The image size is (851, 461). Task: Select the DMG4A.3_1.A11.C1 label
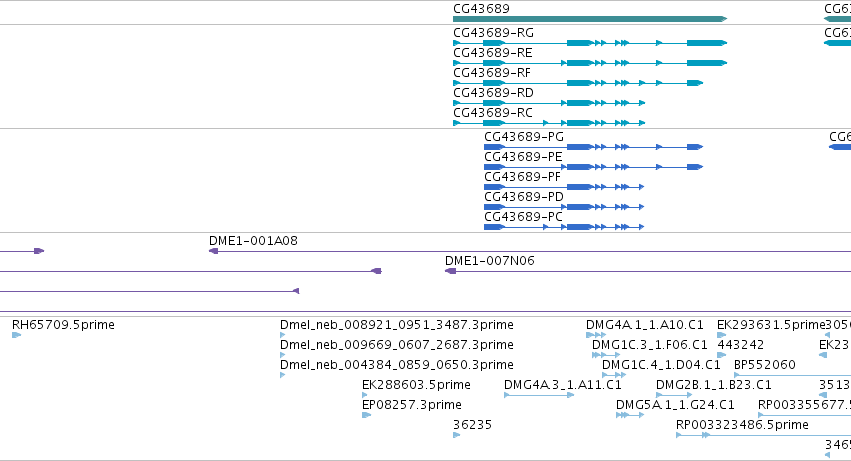(563, 386)
